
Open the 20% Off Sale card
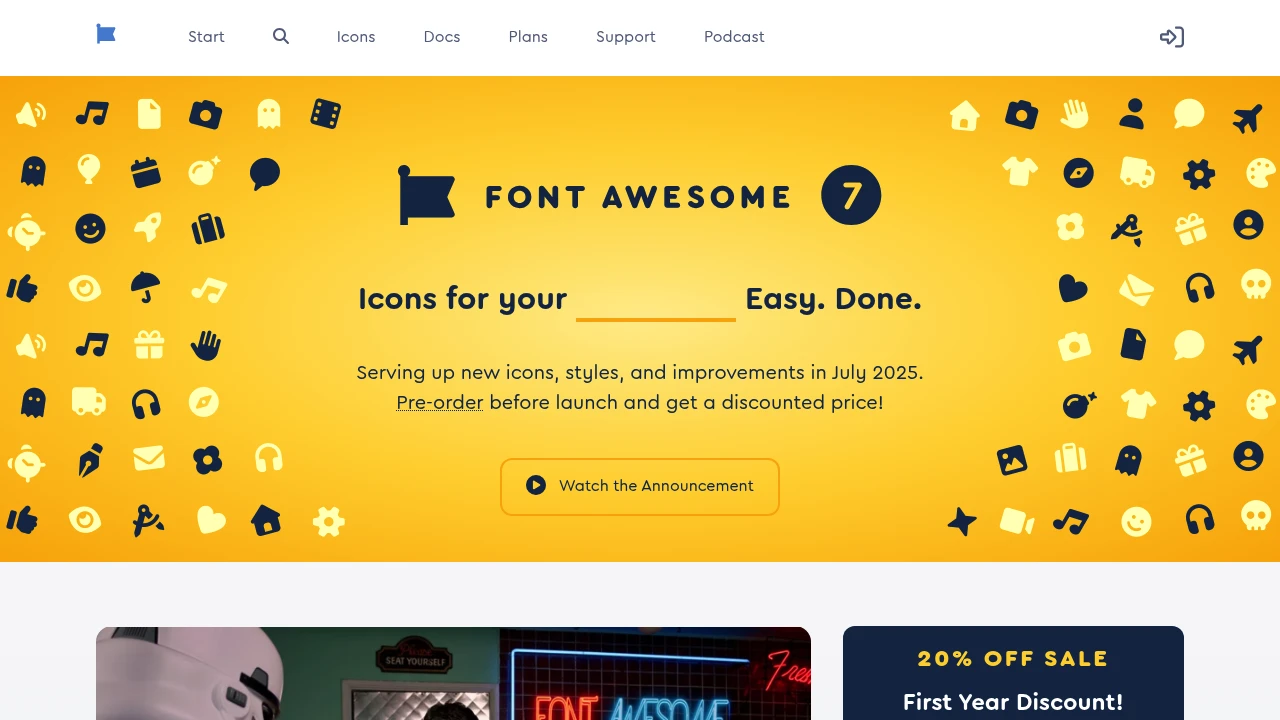pyautogui.click(x=1013, y=673)
